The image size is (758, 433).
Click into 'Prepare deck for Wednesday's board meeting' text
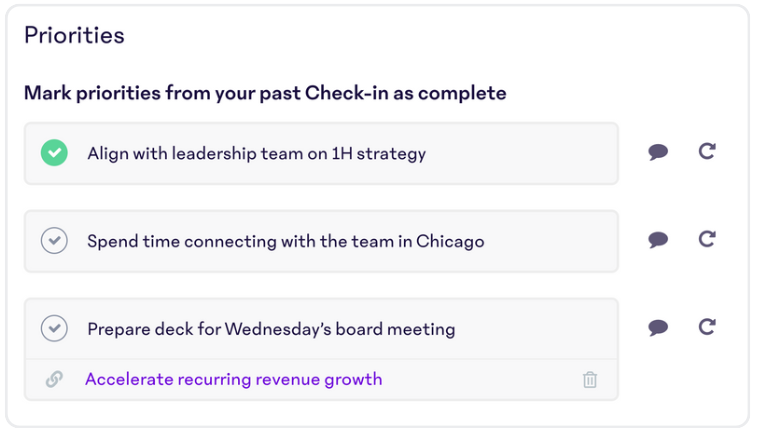pos(271,329)
